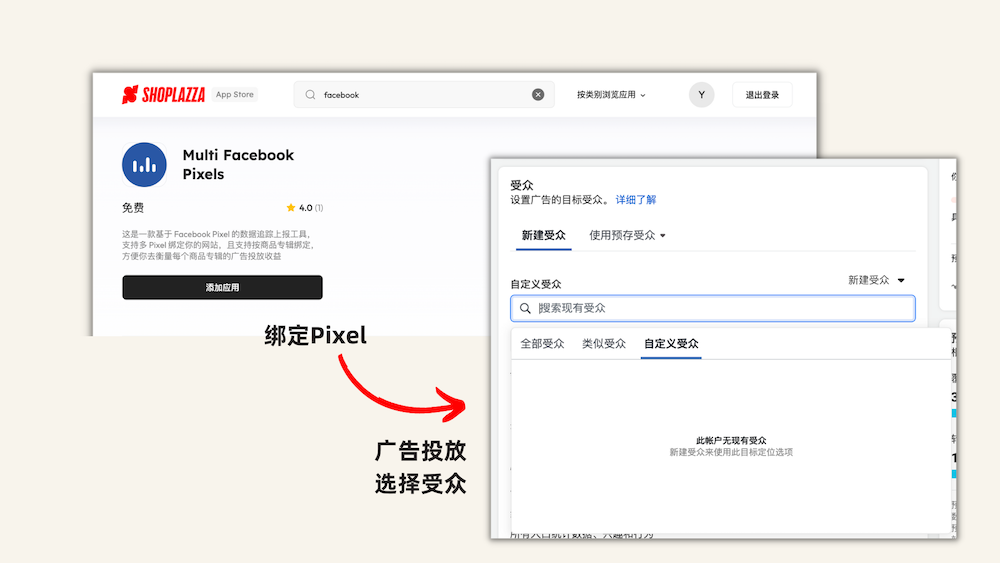Image resolution: width=1000 pixels, height=563 pixels.
Task: Click the App Store badge
Action: click(235, 95)
